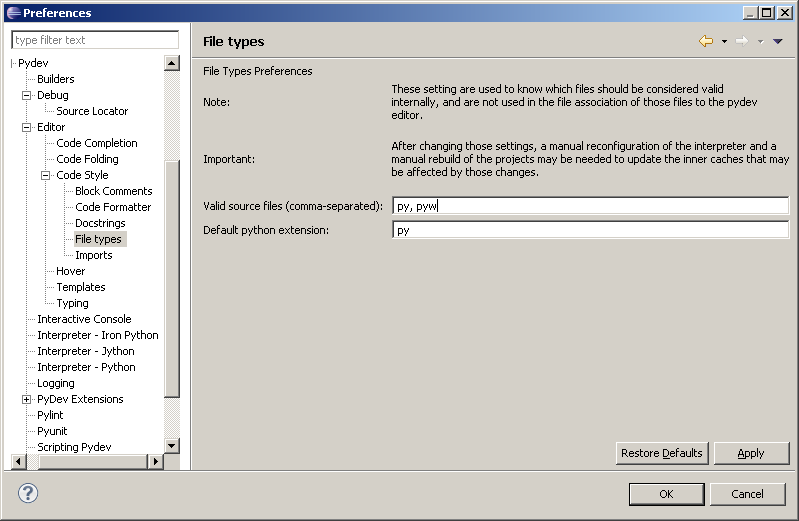799x521 pixels.
Task: Open Interpreter - Python settings
Action: [x=86, y=367]
